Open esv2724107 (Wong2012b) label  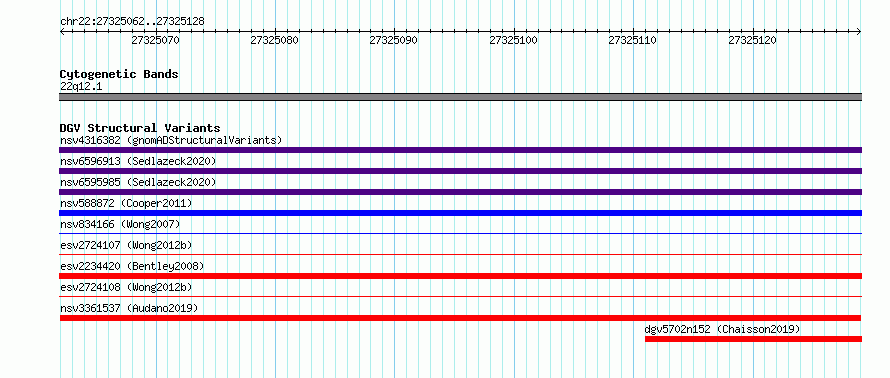click(126, 245)
